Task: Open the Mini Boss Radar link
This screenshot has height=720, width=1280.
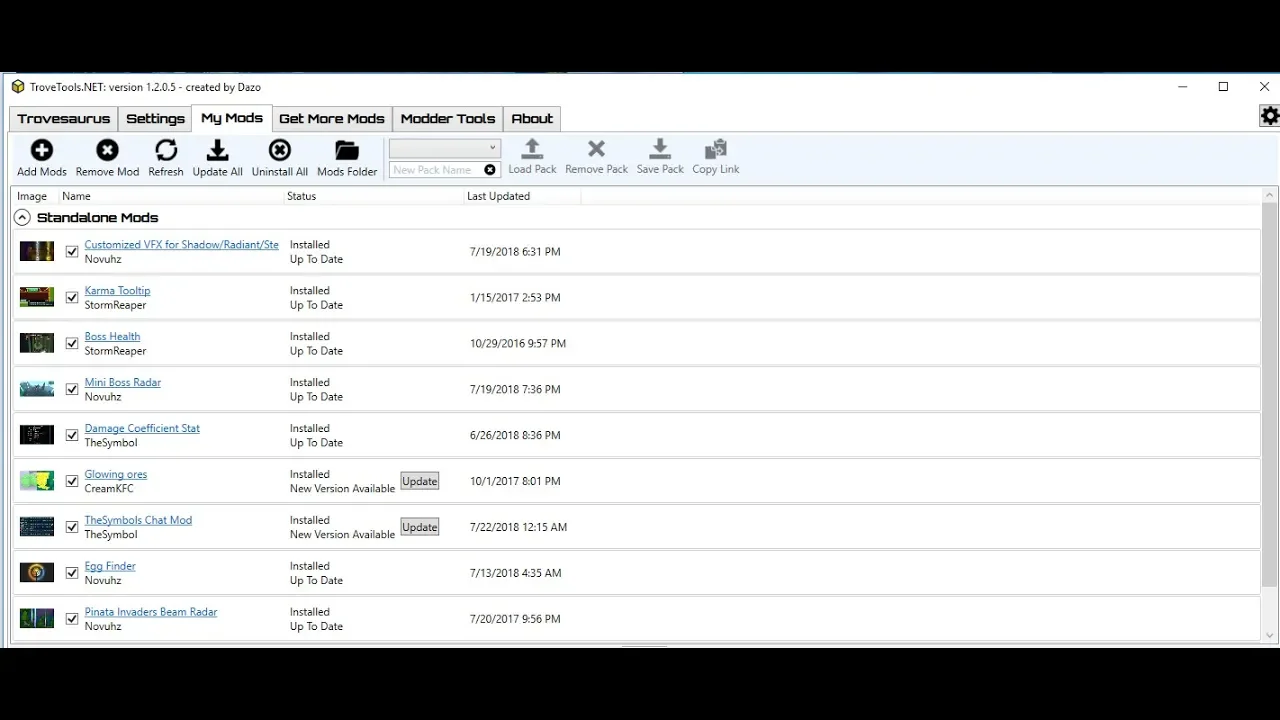Action: (123, 382)
